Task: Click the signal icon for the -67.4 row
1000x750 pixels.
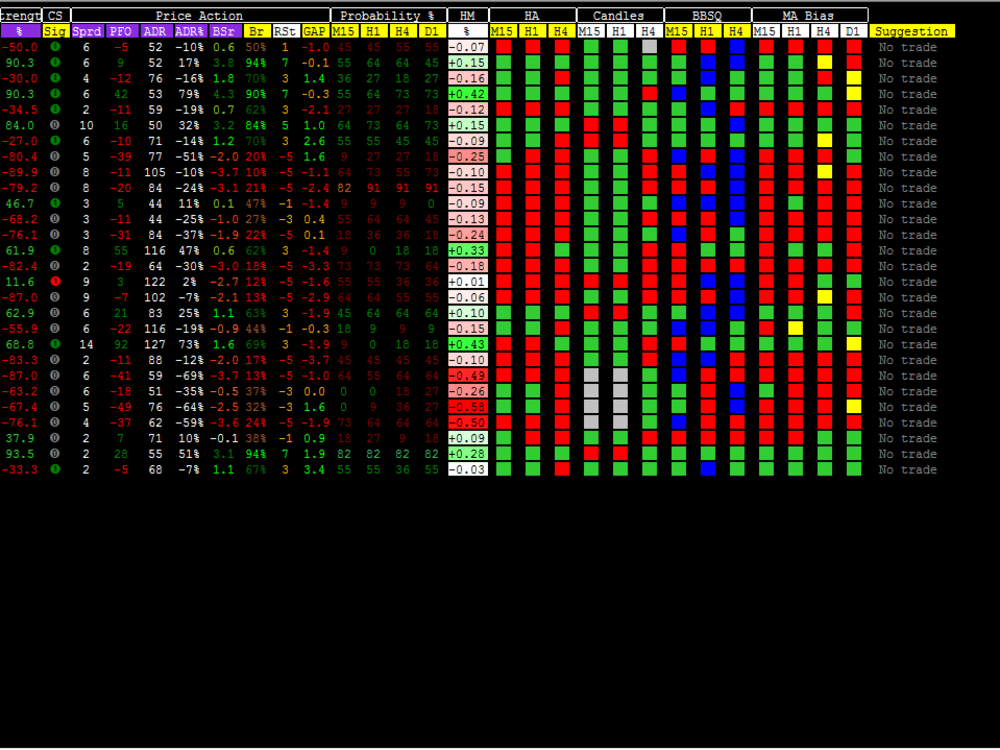Action: [55, 406]
